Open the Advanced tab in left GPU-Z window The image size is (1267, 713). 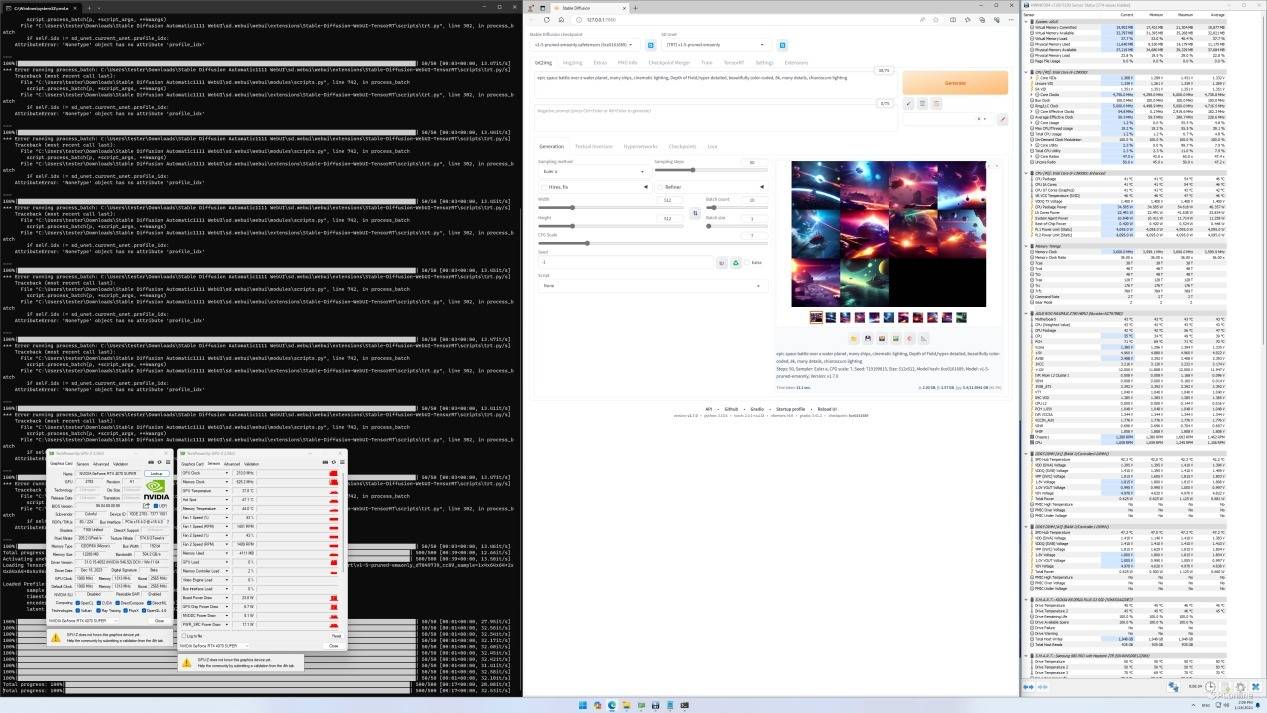click(x=101, y=463)
